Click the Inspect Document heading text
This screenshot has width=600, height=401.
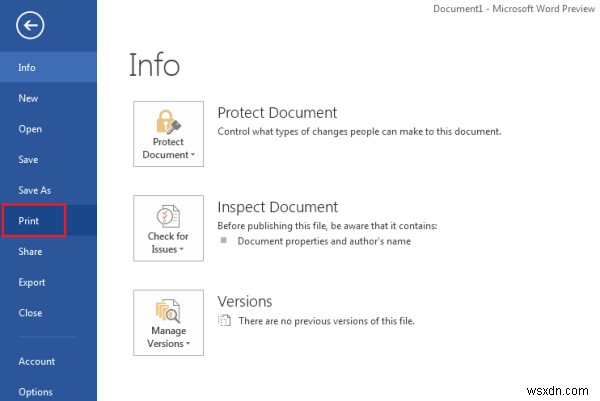coord(277,207)
